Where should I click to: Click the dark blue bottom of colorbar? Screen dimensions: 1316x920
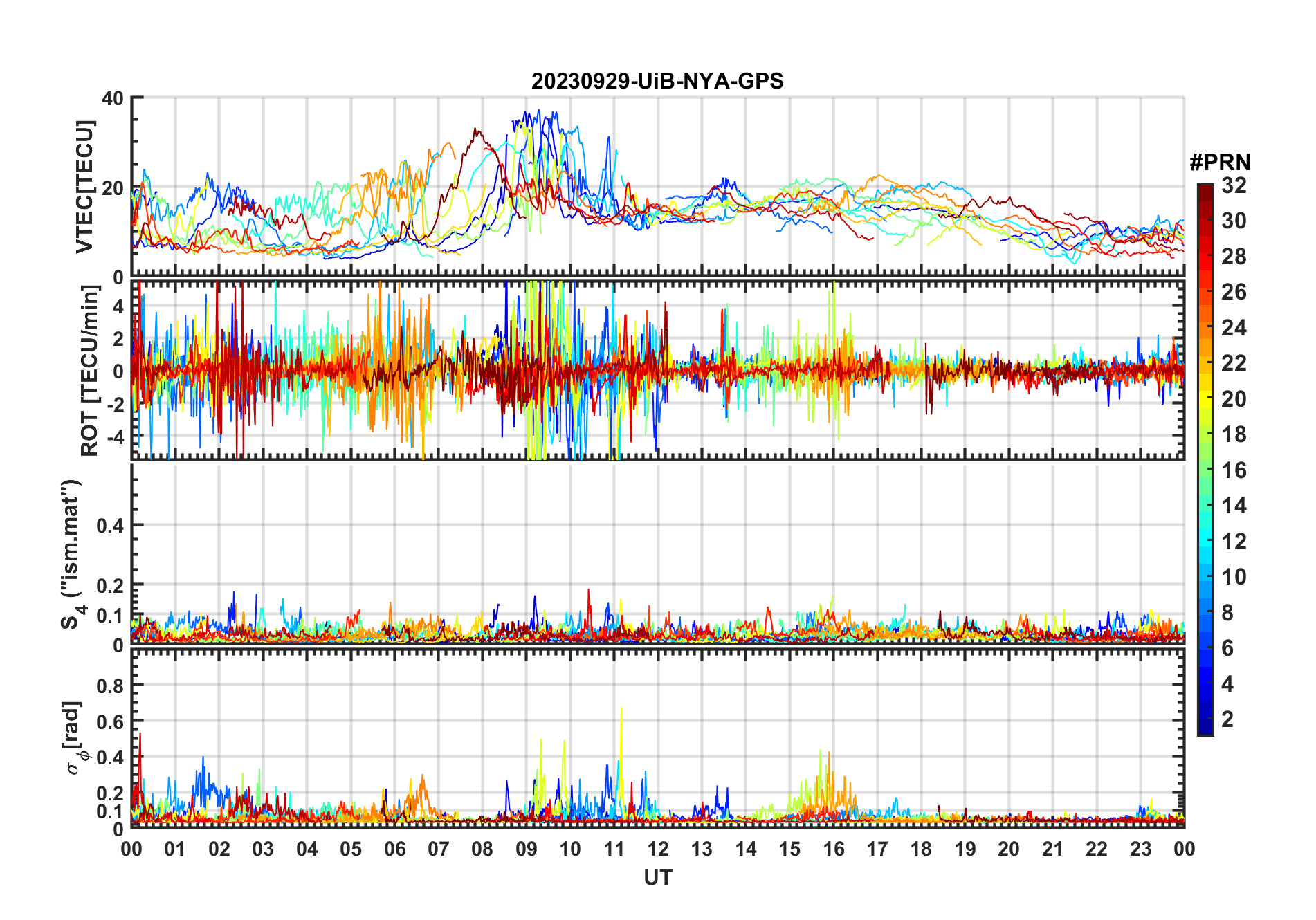point(1205,730)
